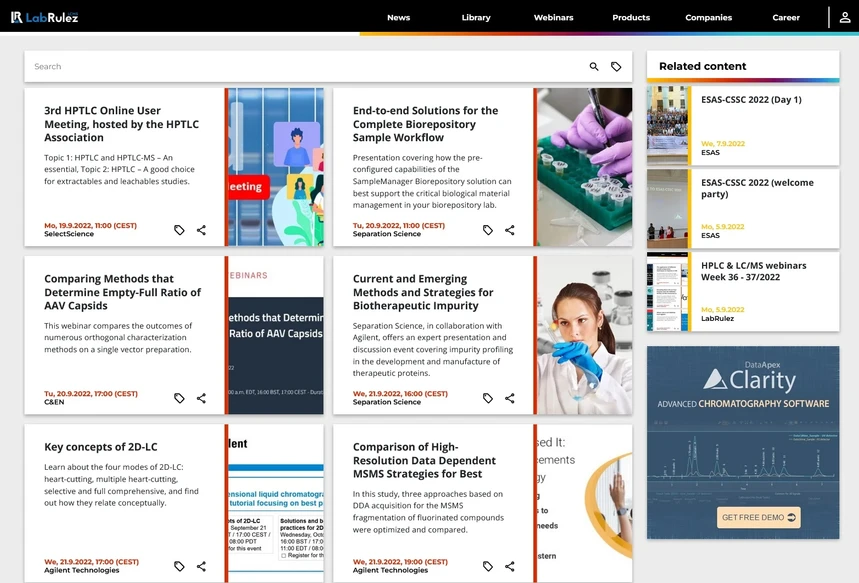Open Comparing Methods Empty-Full Ratio AAV title
The image size is (859, 583).
click(122, 293)
